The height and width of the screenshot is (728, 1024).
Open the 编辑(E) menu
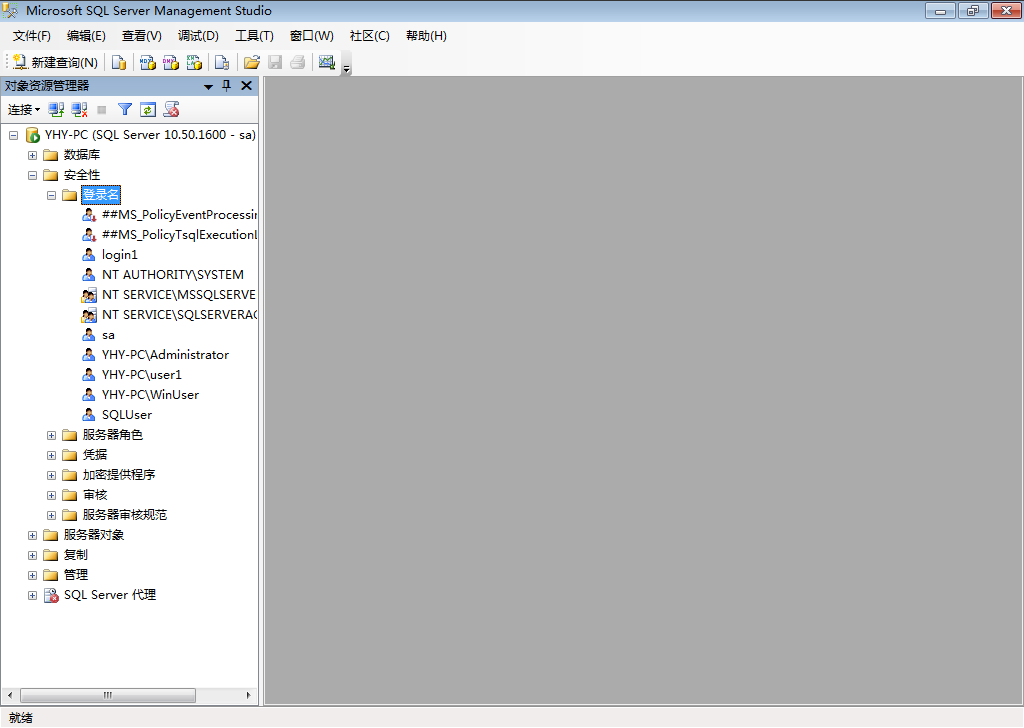click(86, 36)
